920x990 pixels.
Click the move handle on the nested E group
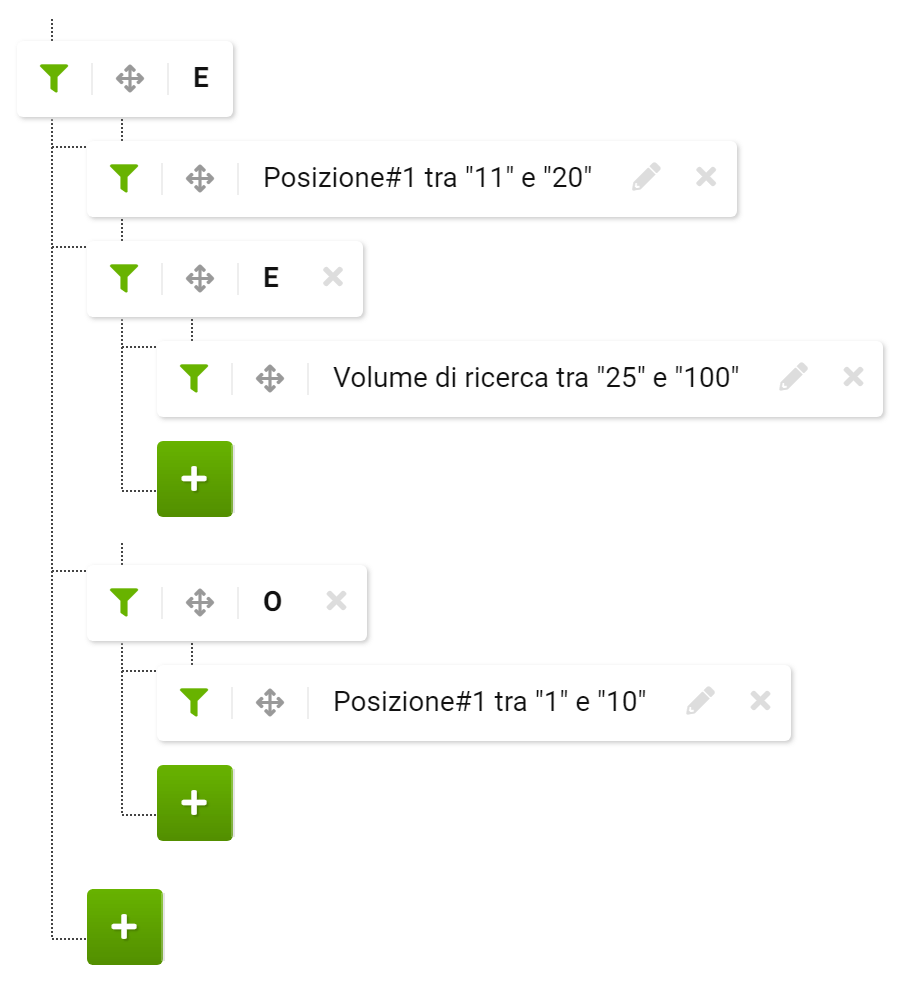[200, 278]
